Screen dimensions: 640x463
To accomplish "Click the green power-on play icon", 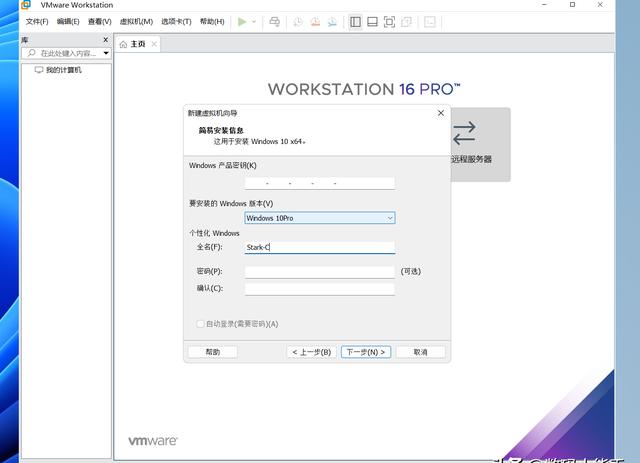I will (242, 22).
